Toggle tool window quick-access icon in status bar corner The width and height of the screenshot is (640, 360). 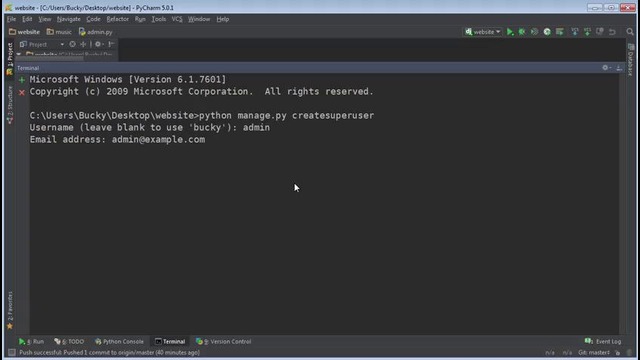coord(12,352)
